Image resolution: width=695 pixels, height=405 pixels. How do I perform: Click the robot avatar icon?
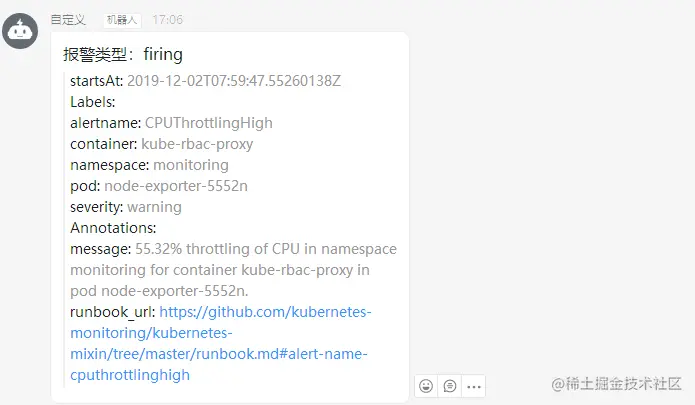(21, 30)
